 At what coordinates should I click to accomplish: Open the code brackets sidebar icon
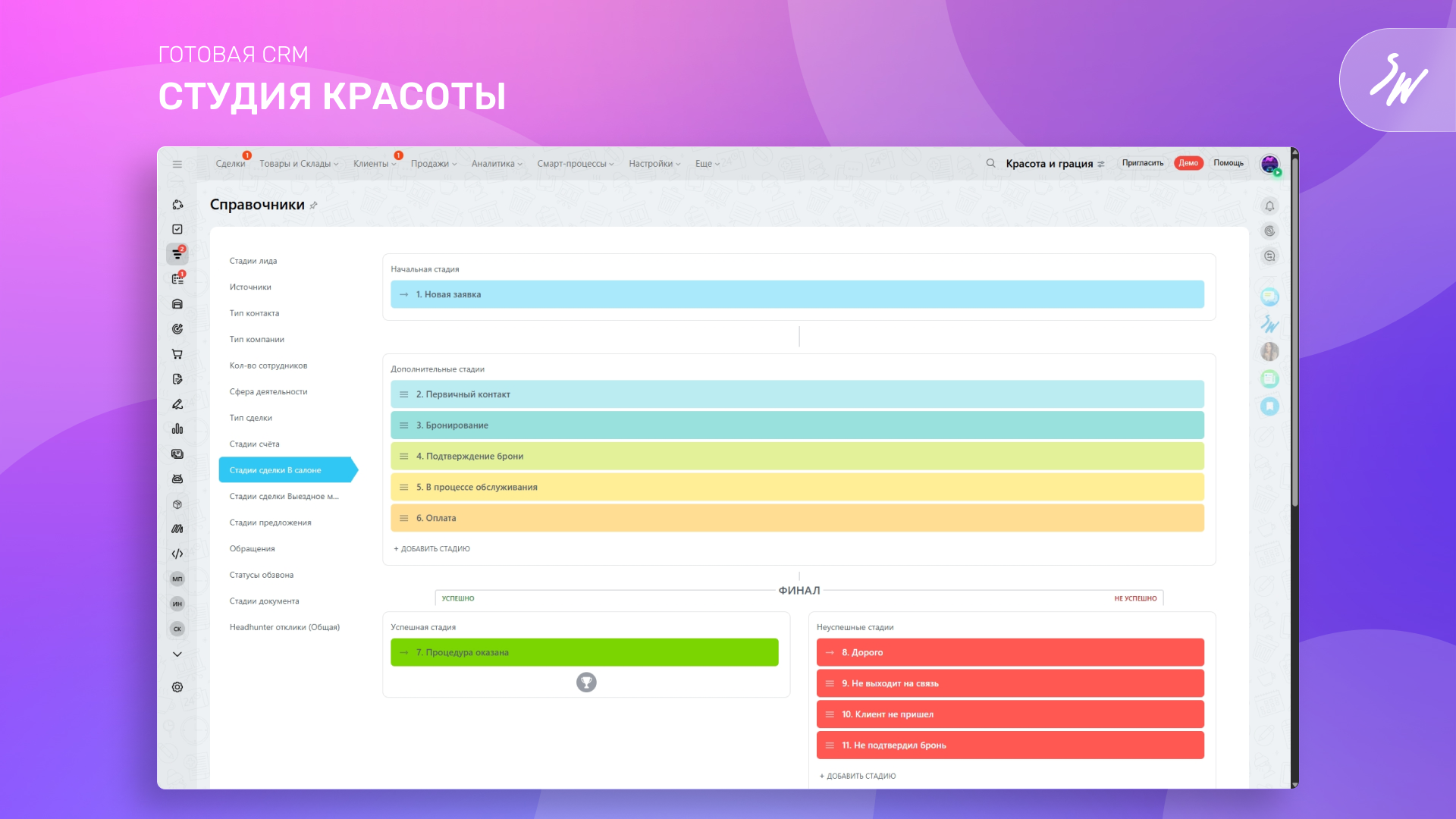[x=177, y=554]
